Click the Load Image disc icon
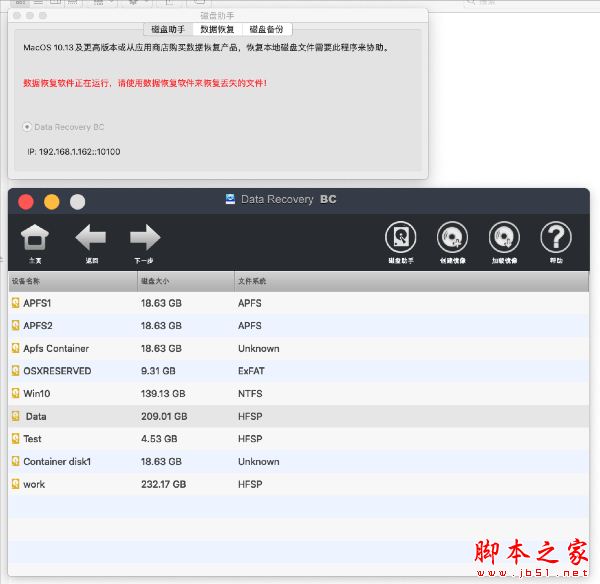 pos(504,237)
